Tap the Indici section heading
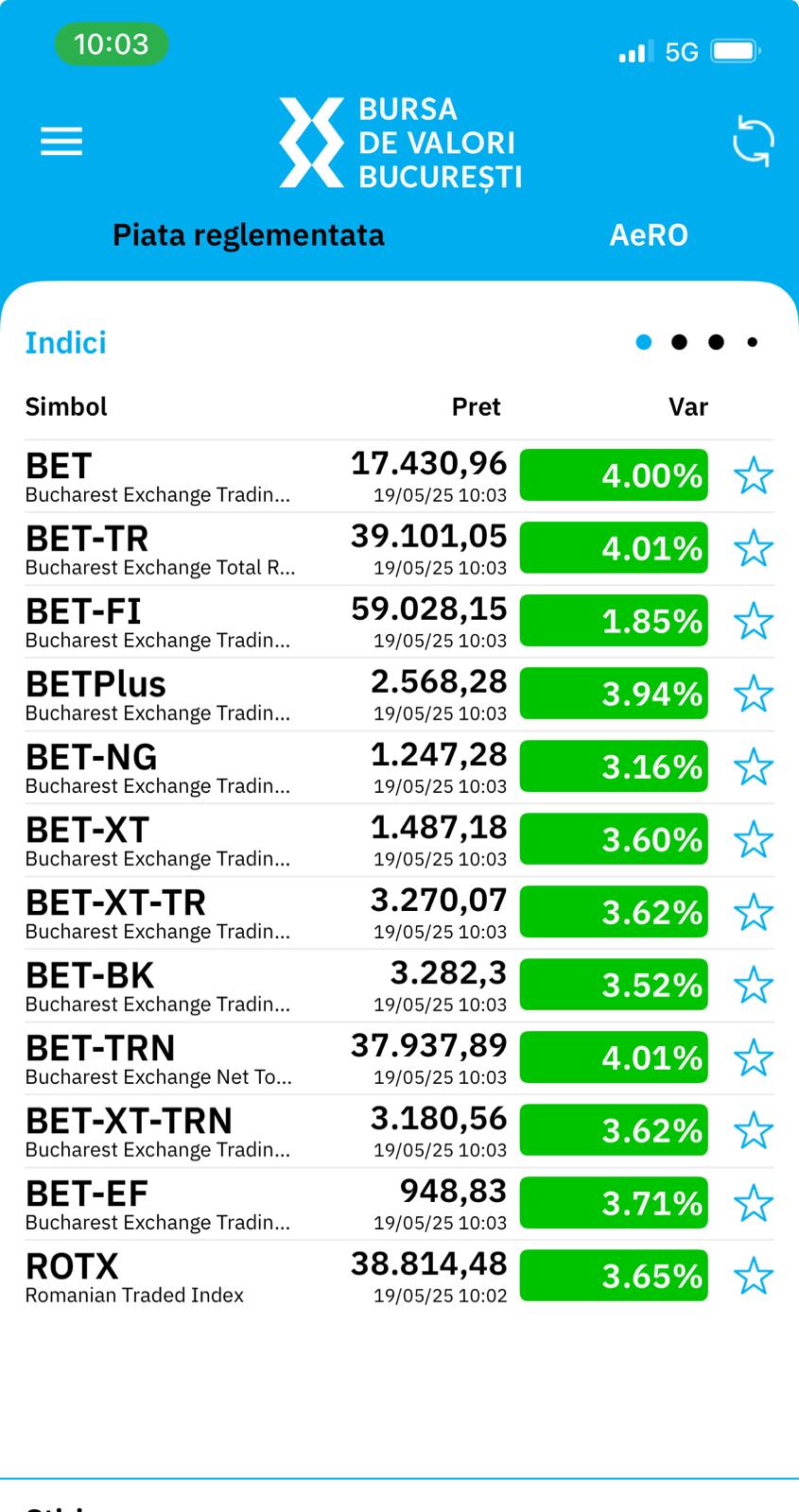This screenshot has height=1512, width=799. [65, 343]
